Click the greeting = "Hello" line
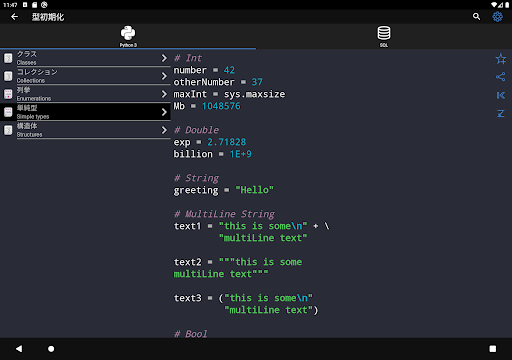Image resolution: width=512 pixels, height=360 pixels. pos(223,190)
